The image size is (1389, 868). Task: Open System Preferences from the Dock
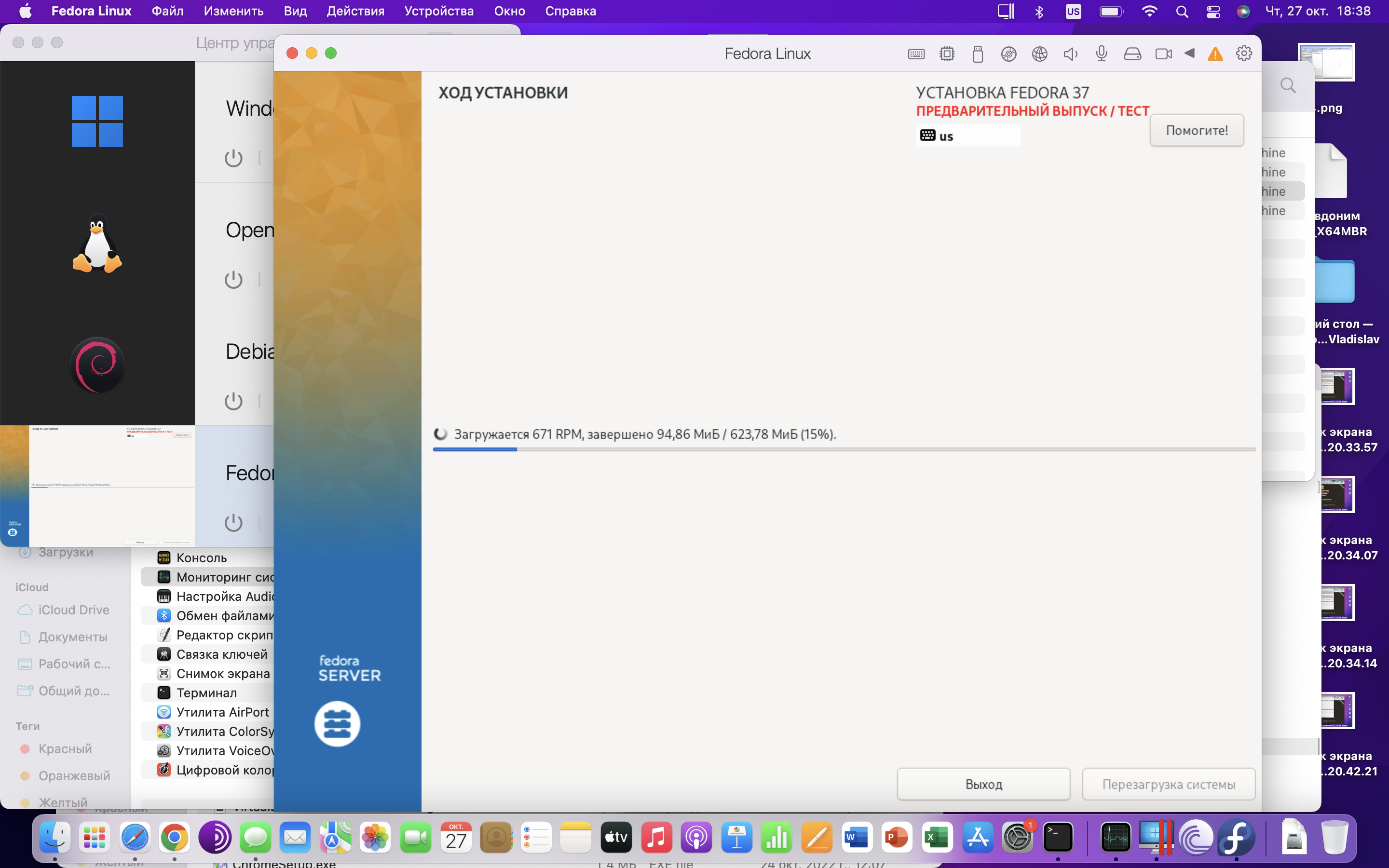point(1018,838)
